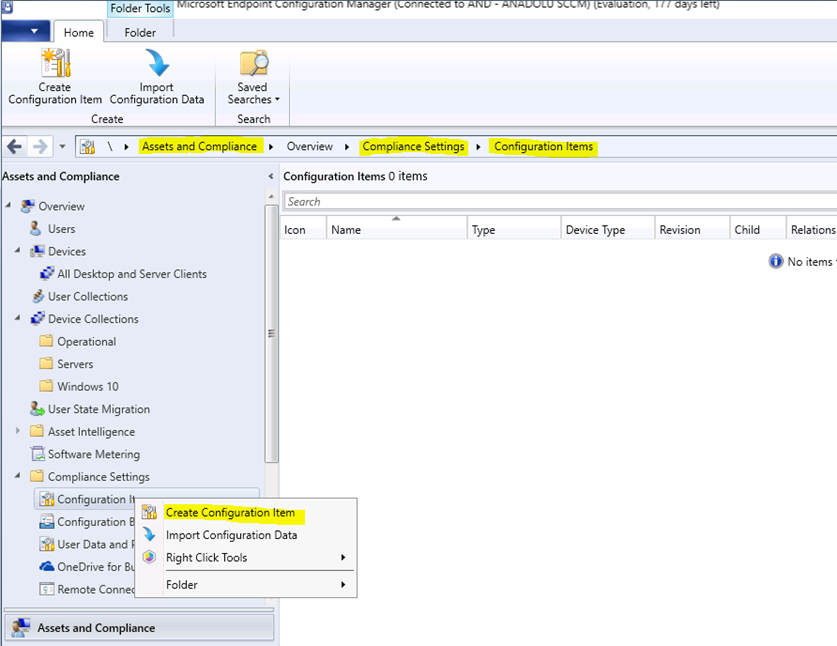
Task: Expand breadcrumb arrow after Assets and Compliance
Action: click(271, 147)
